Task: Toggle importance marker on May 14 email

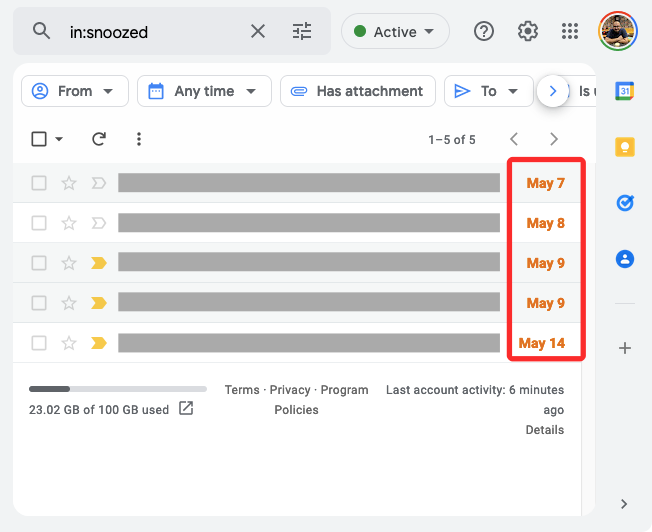Action: pyautogui.click(x=99, y=343)
